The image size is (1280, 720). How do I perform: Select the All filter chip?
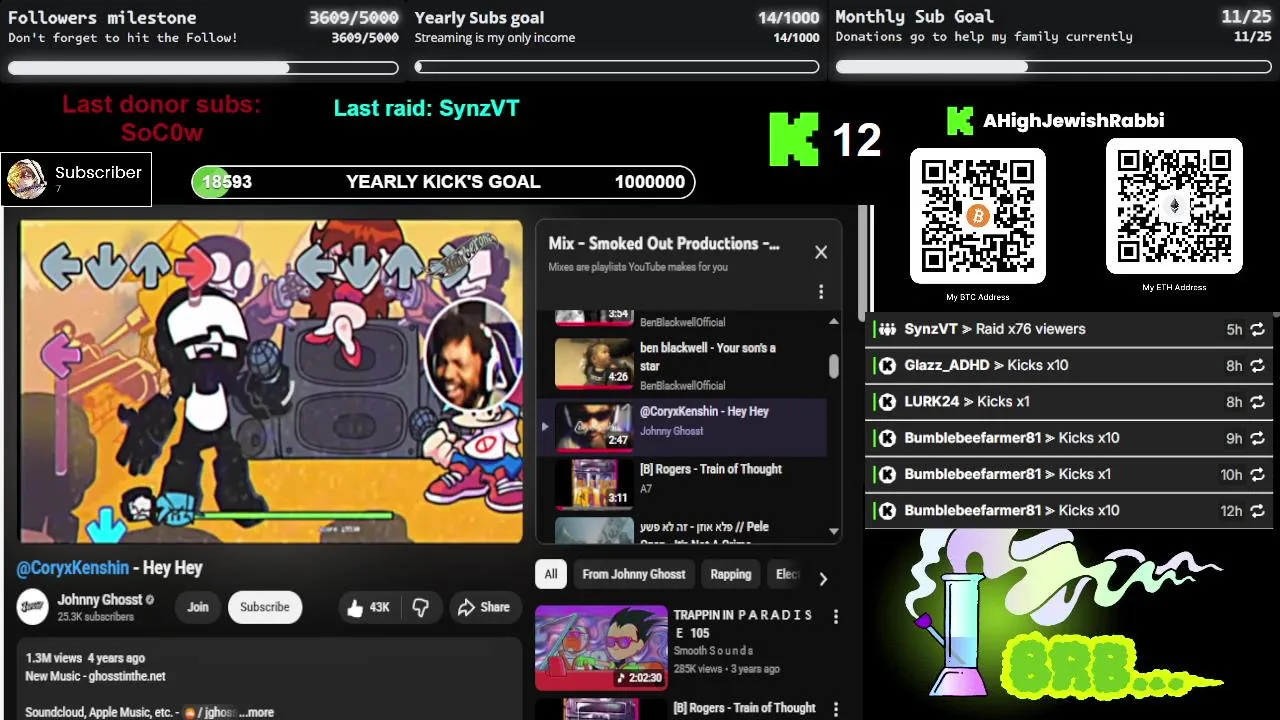pyautogui.click(x=551, y=574)
